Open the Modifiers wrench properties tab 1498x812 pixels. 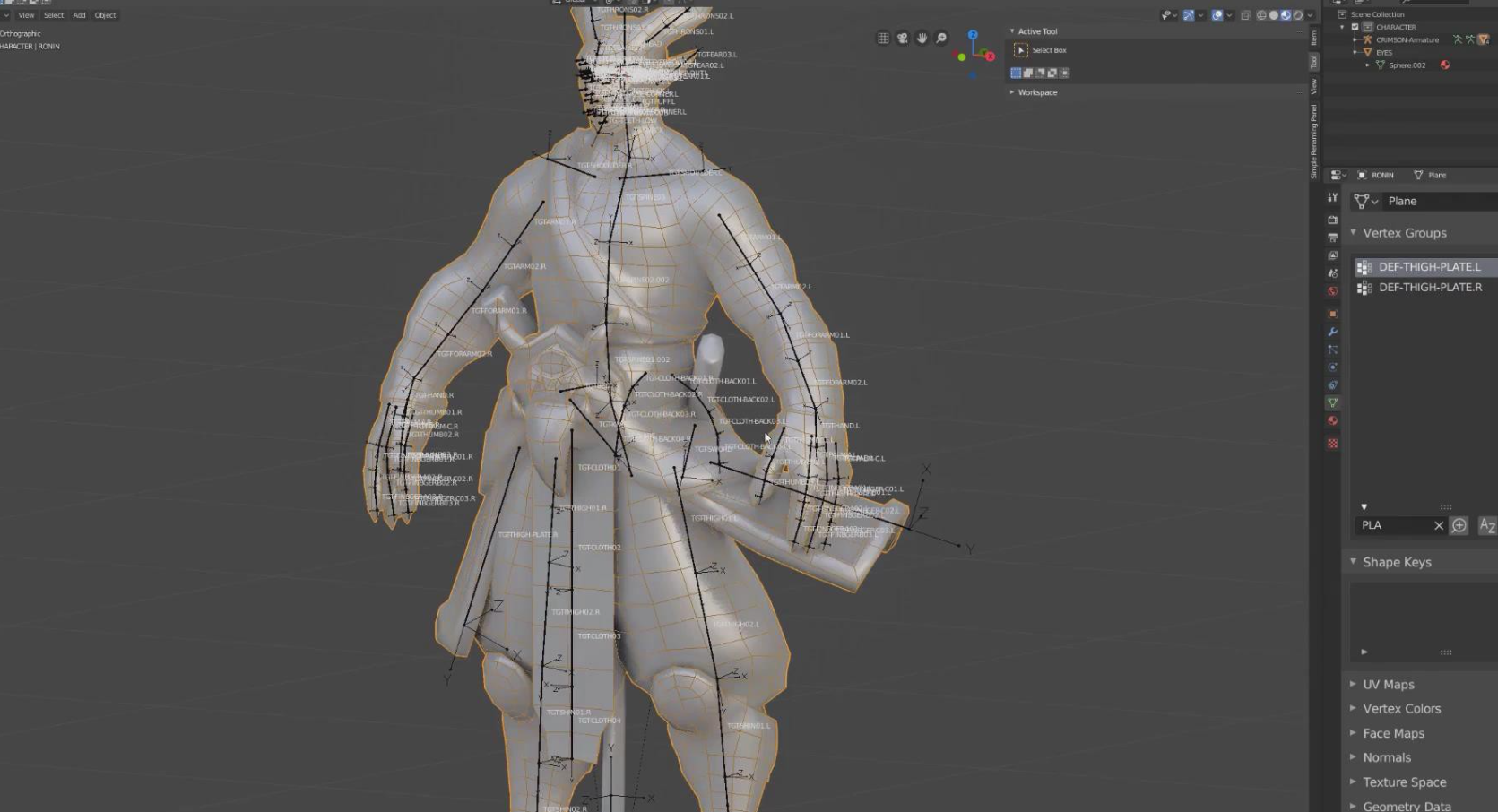[1332, 332]
